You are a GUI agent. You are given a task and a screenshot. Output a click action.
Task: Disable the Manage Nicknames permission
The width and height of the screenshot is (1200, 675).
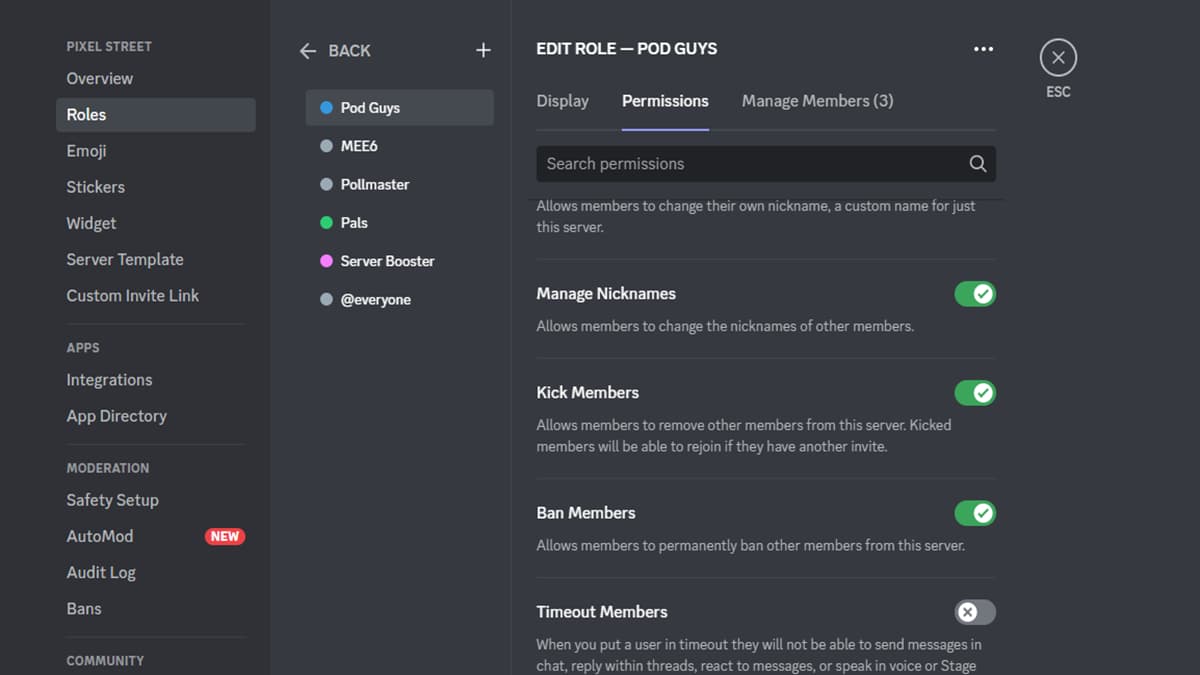click(975, 293)
